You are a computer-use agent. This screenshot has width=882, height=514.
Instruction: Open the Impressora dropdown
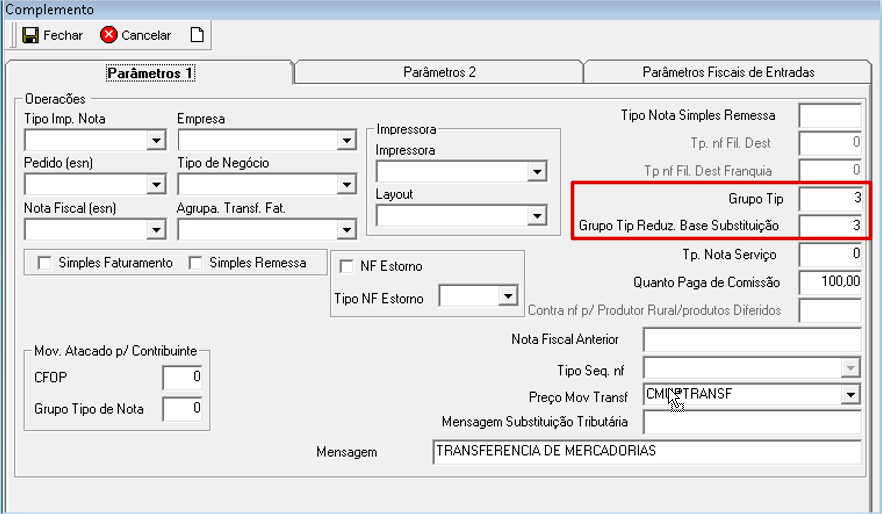point(537,172)
